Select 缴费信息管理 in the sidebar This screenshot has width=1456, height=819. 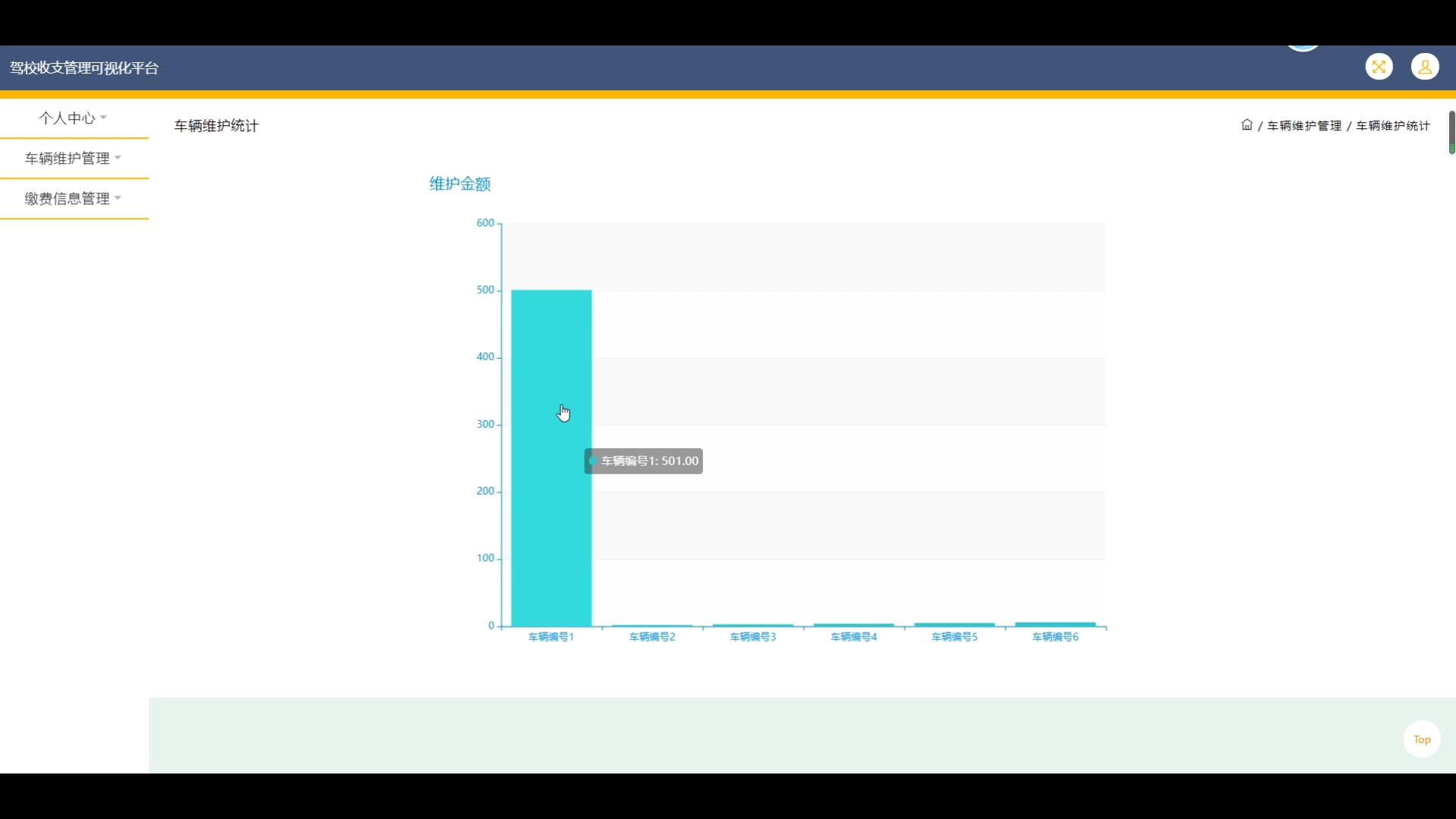(x=67, y=199)
